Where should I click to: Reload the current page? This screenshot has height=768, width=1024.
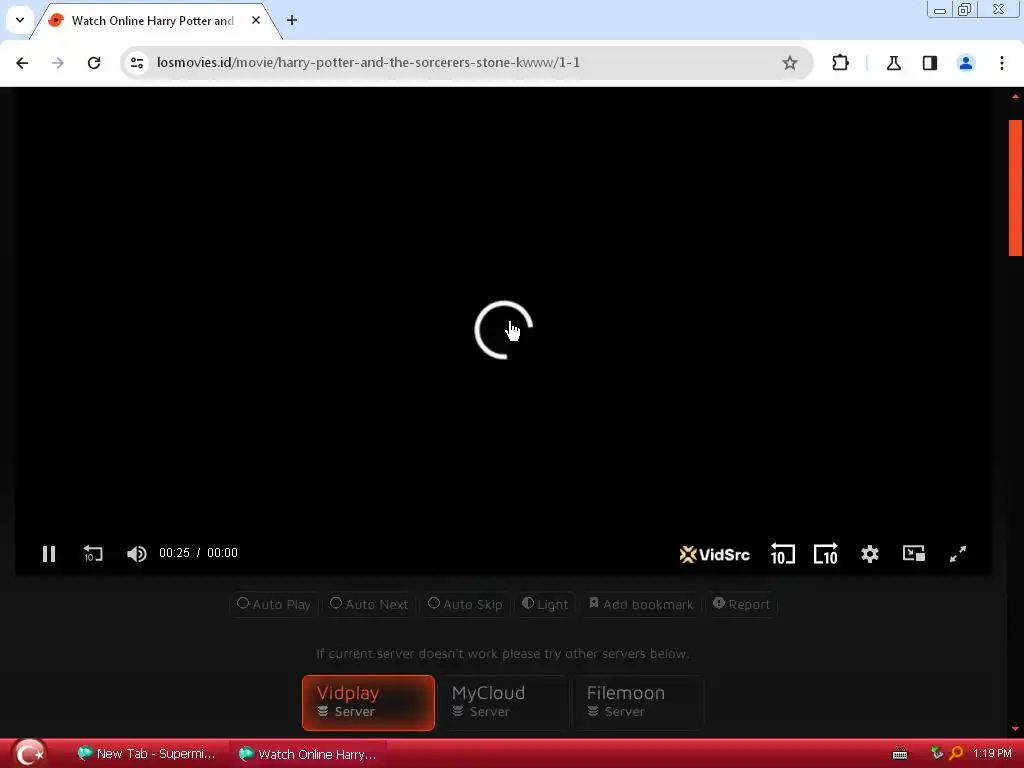94,63
